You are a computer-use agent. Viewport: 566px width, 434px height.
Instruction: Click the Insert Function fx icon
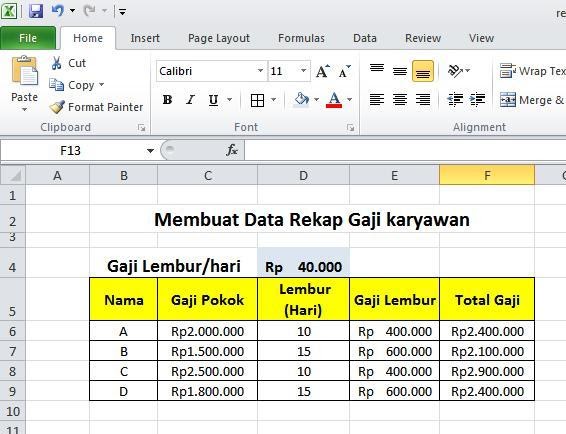tap(232, 150)
